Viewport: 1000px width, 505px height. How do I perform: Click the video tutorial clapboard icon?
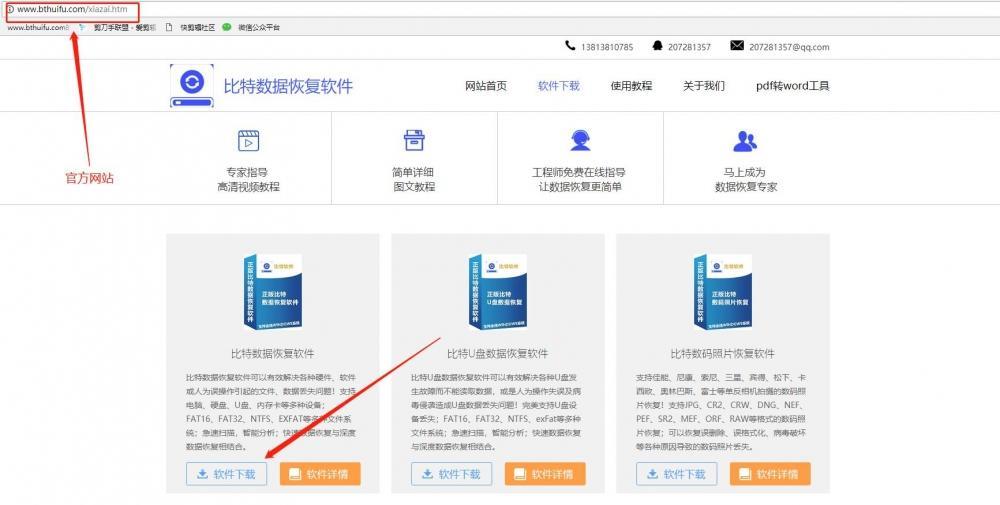point(249,140)
